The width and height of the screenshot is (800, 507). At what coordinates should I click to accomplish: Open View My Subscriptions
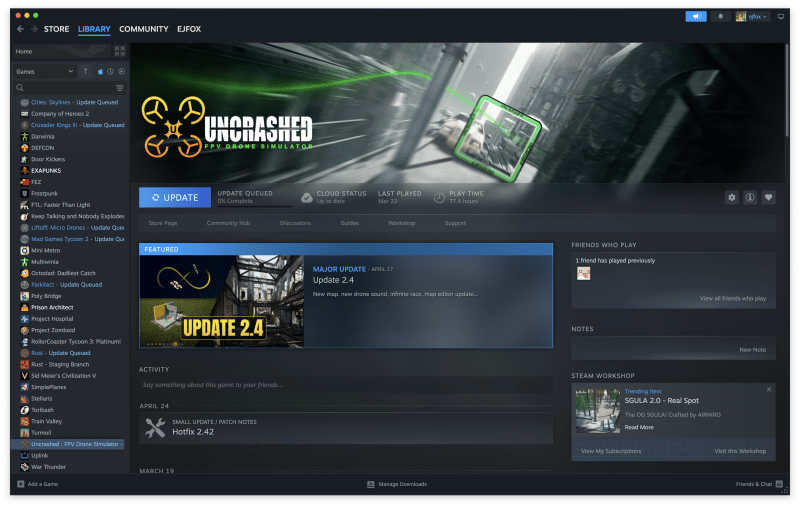611,451
